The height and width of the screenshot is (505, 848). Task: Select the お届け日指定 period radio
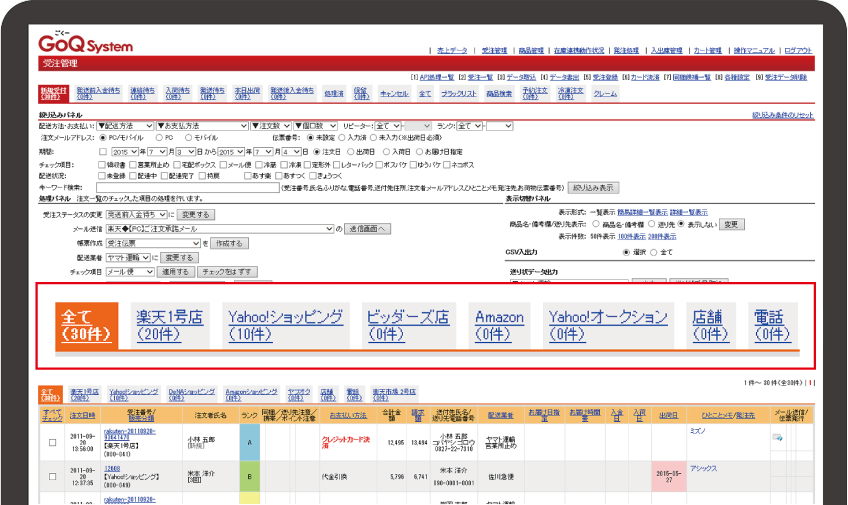pos(419,152)
